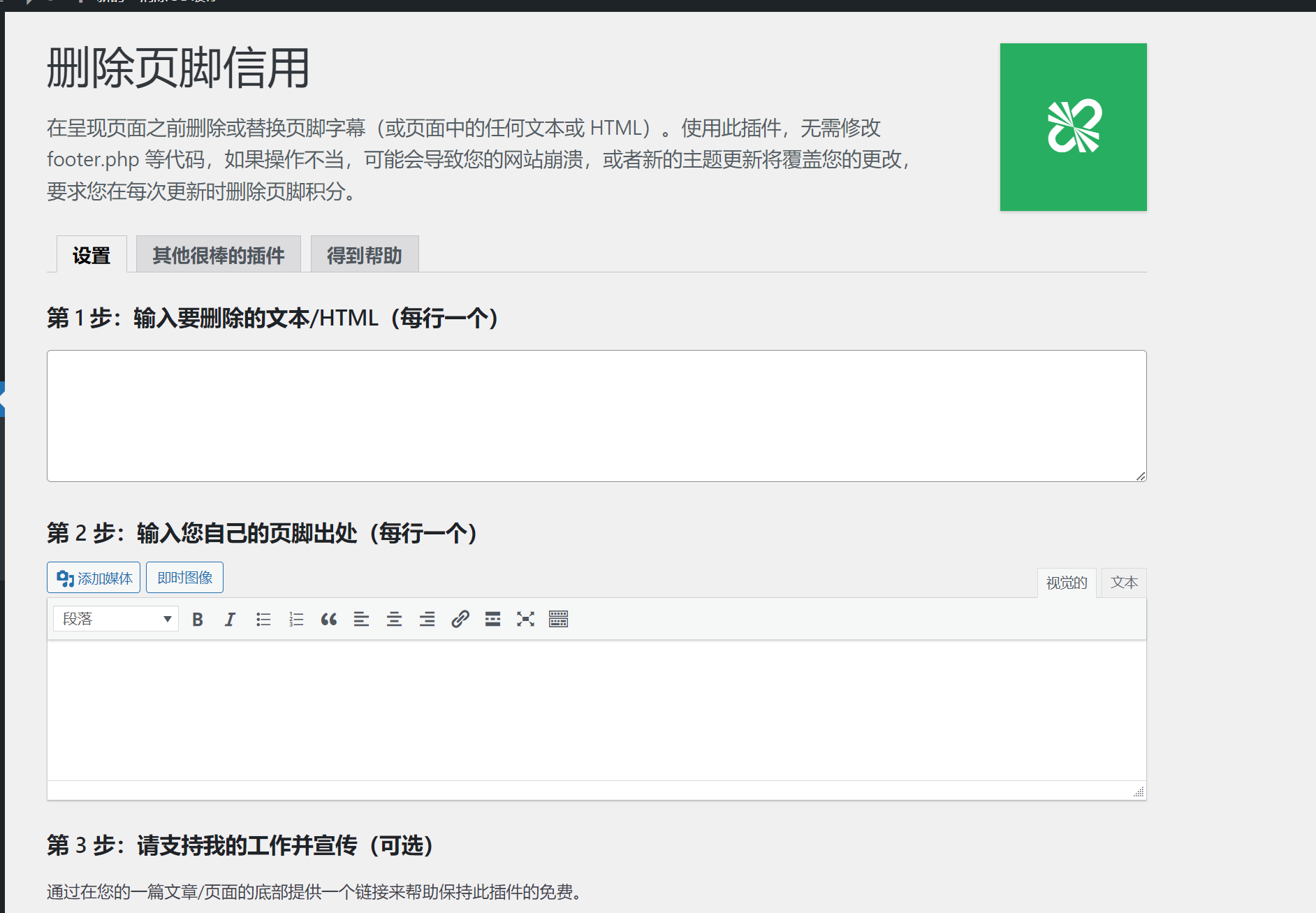Toggle the extra toolbar row
The image size is (1316, 913).
click(x=558, y=620)
